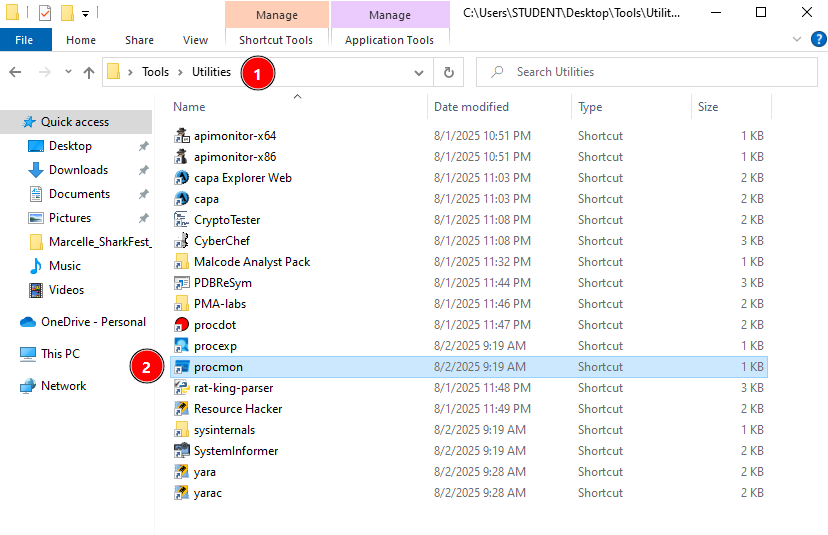Select the rat-king-parser icon
This screenshot has height=535, width=828.
click(x=181, y=388)
